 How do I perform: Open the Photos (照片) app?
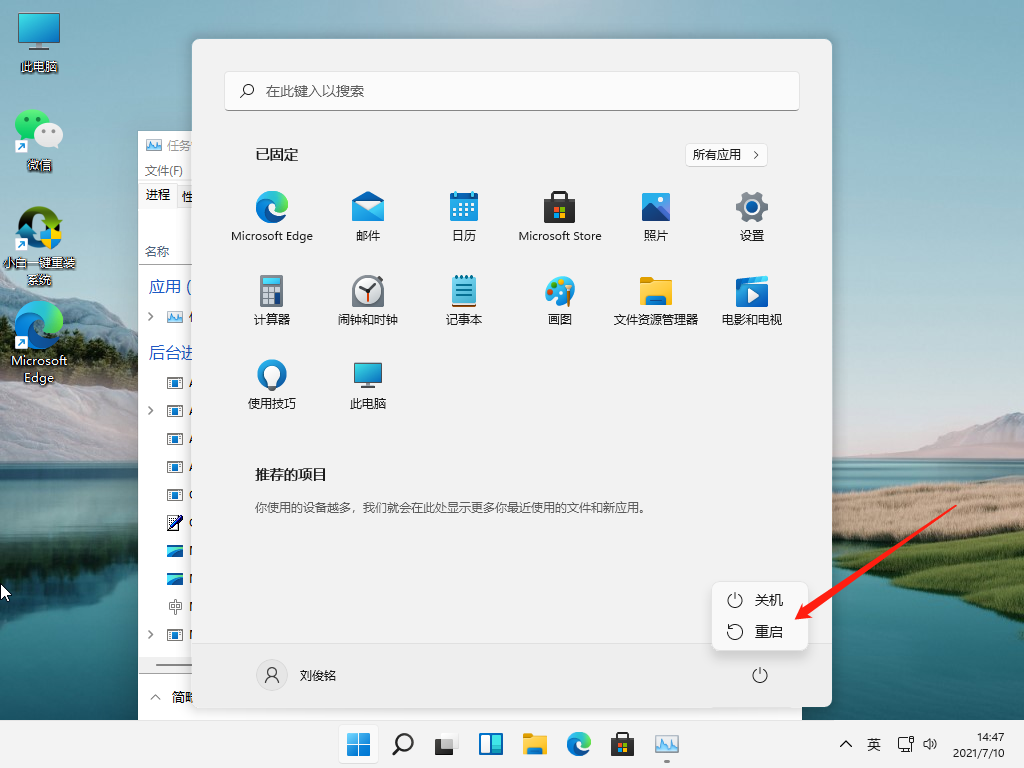click(x=656, y=216)
